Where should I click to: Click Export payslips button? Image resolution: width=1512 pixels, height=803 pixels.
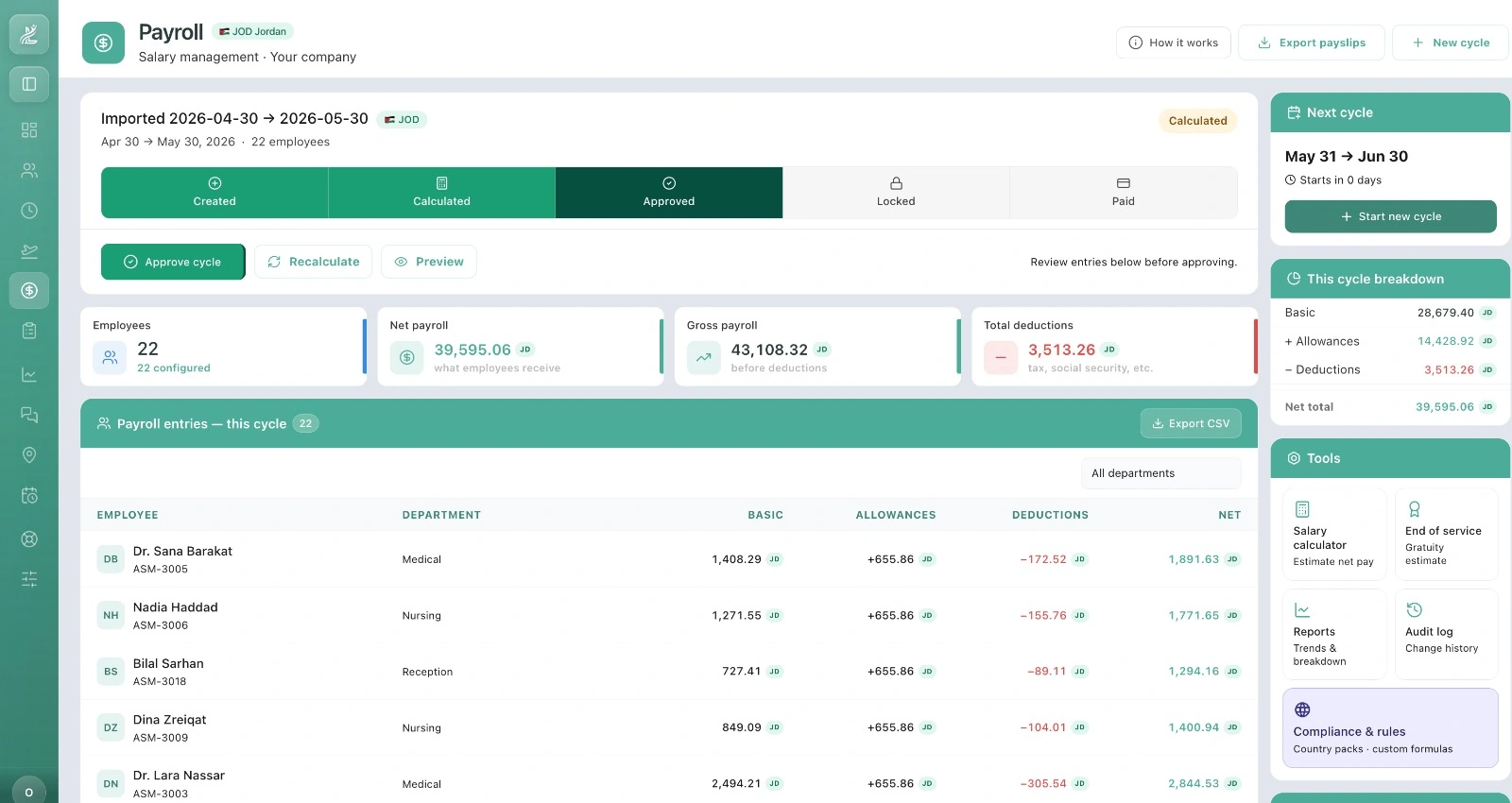pyautogui.click(x=1312, y=43)
